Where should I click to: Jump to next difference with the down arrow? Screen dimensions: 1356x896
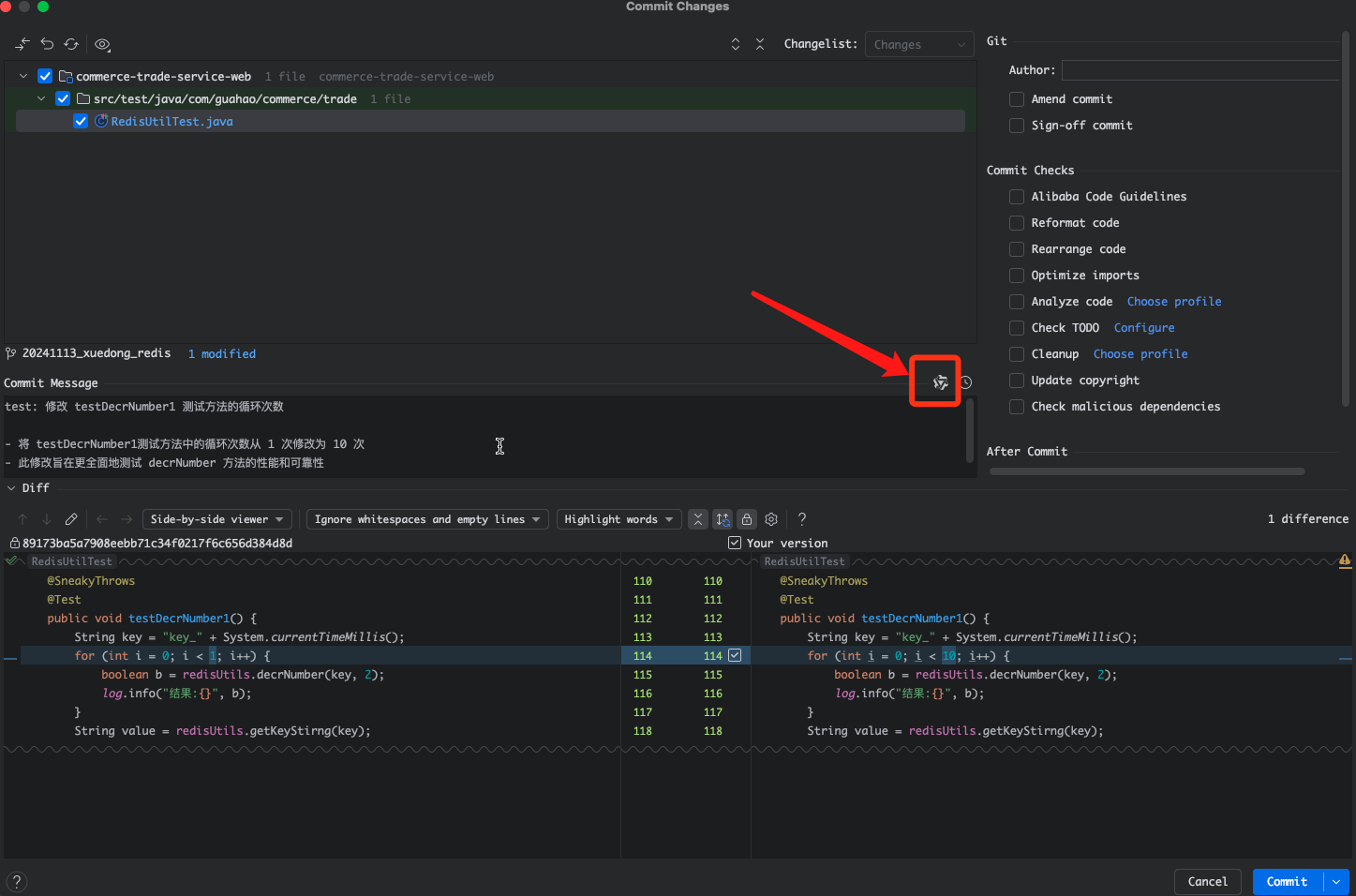(x=47, y=519)
